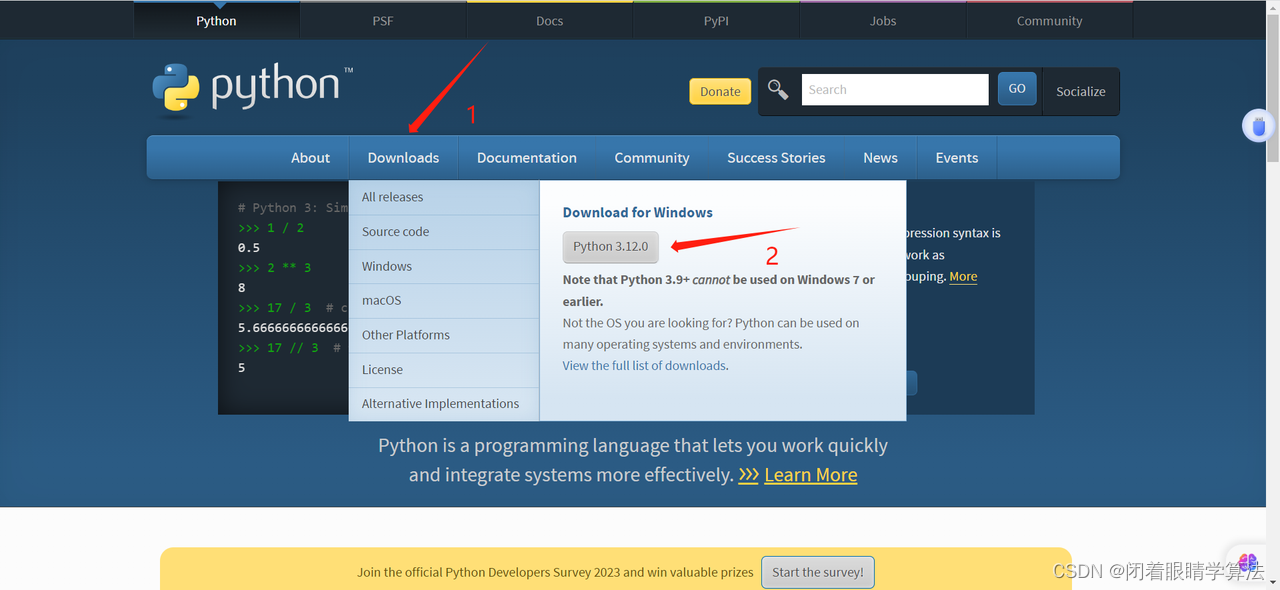The width and height of the screenshot is (1280, 590).
Task: Click the Python Developers Survey 2023 text
Action: point(553,573)
